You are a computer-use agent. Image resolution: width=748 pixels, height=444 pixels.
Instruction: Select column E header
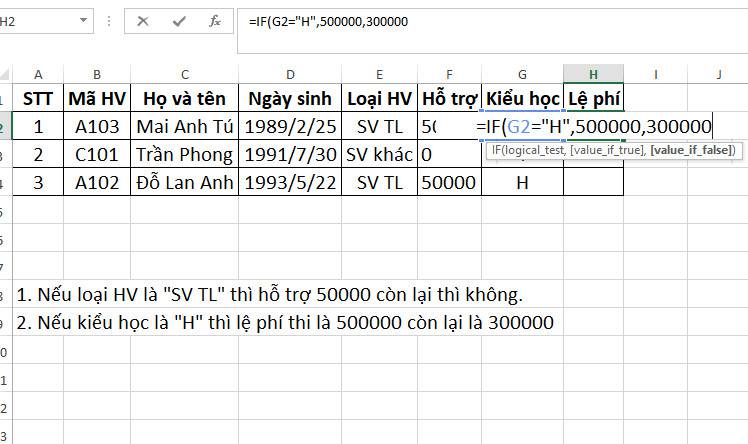379,74
